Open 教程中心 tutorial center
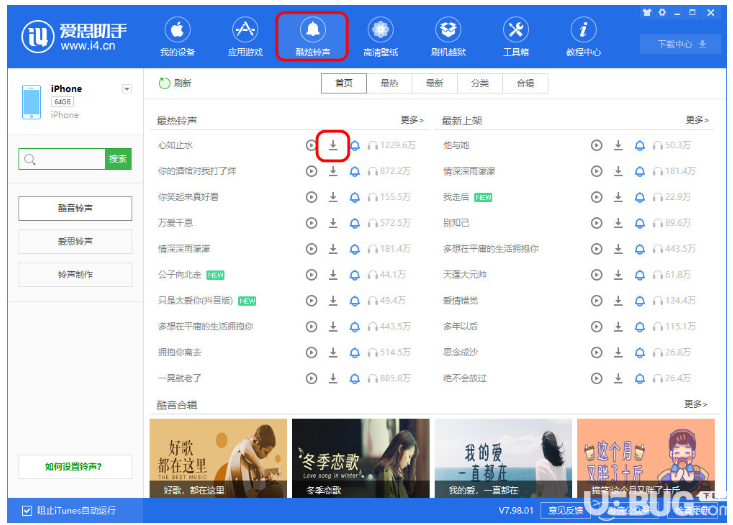Viewport: 733px width, 525px height. [583, 36]
